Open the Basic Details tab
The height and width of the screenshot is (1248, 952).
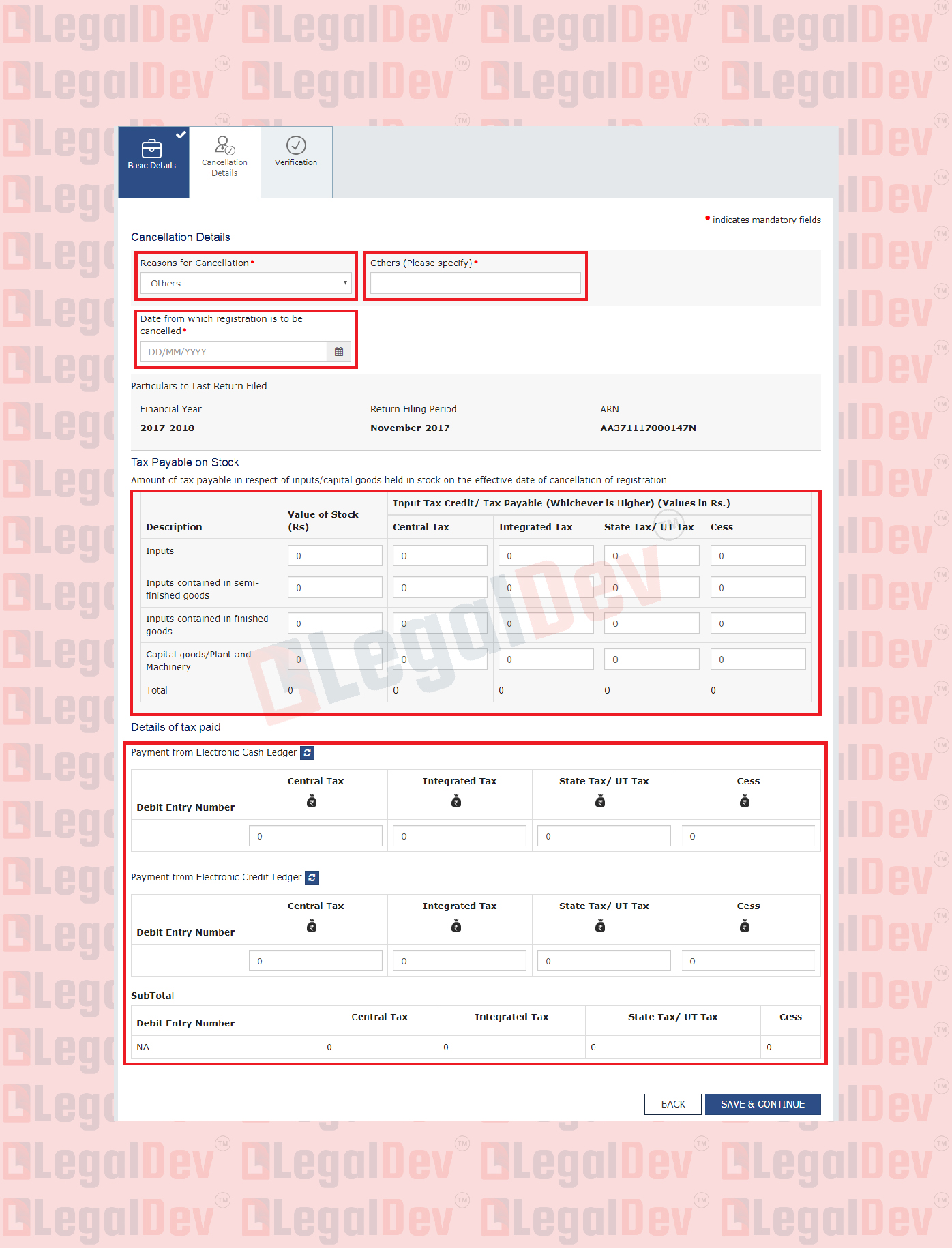(153, 162)
